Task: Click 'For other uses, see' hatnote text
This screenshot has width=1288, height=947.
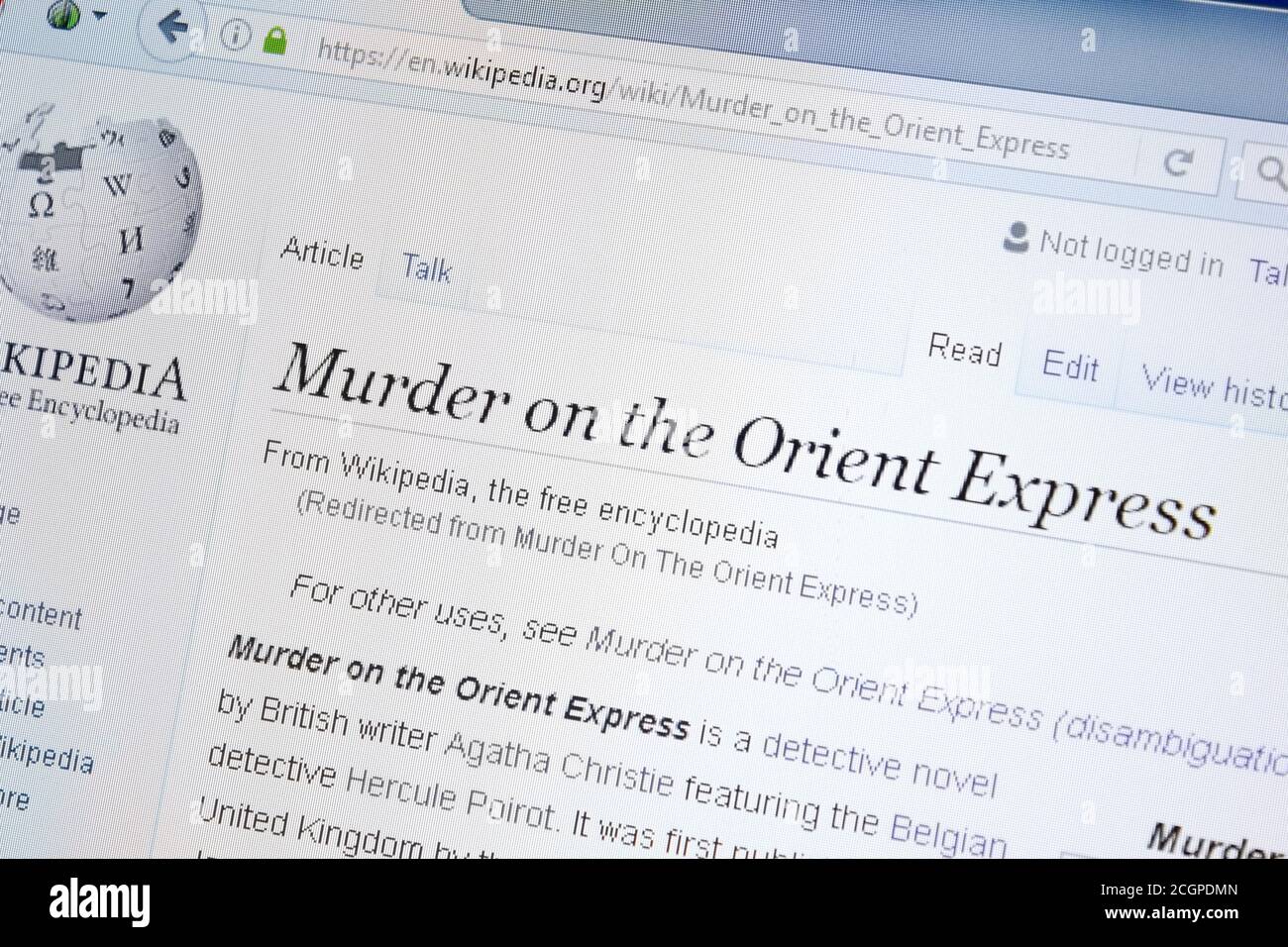Action: [433, 611]
